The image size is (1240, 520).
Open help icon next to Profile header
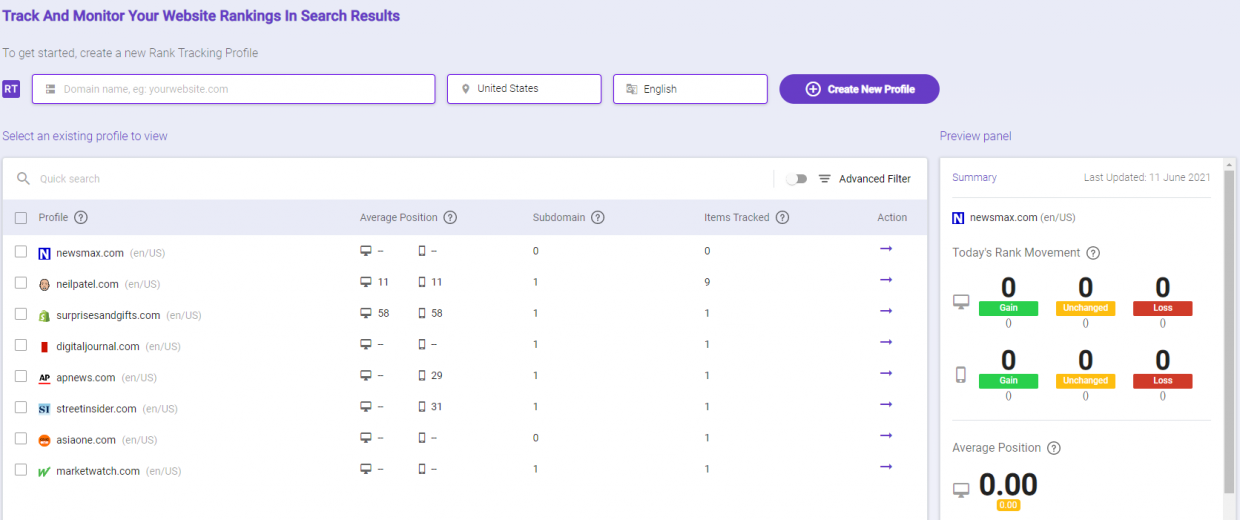81,218
